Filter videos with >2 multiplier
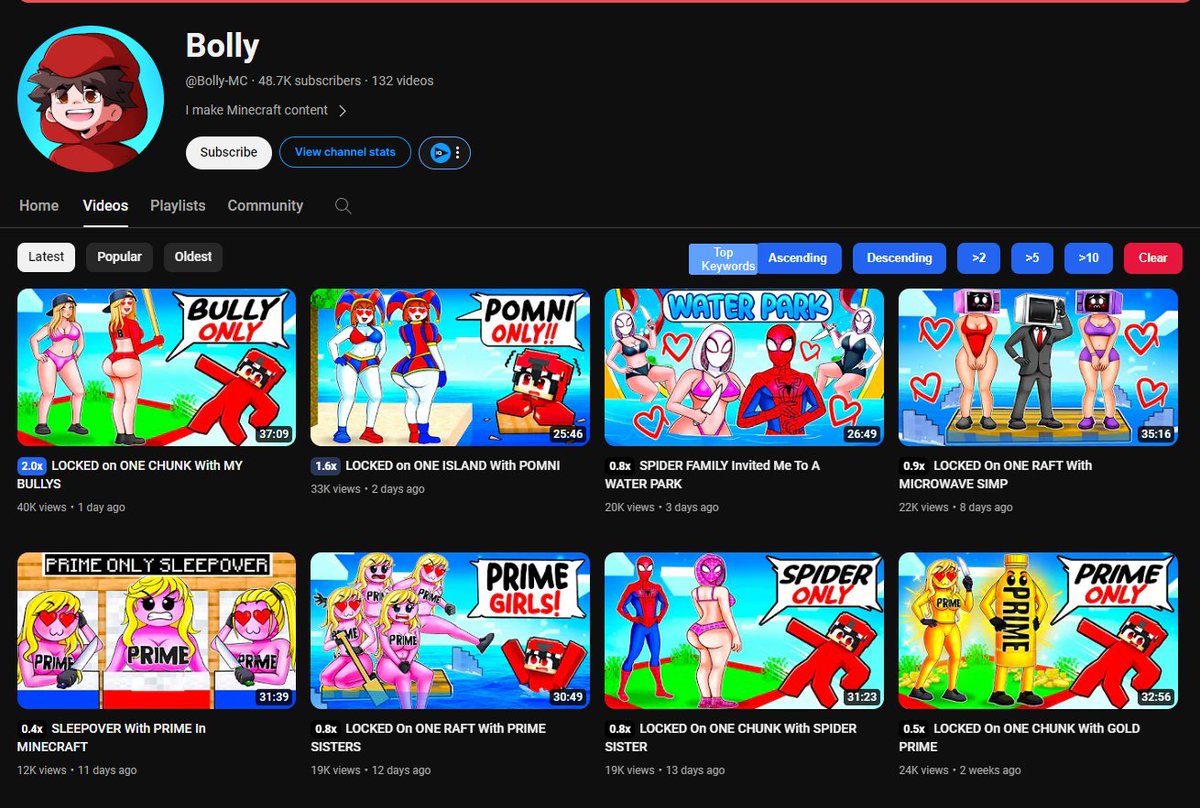Screen dimensions: 1200x808 tap(978, 258)
